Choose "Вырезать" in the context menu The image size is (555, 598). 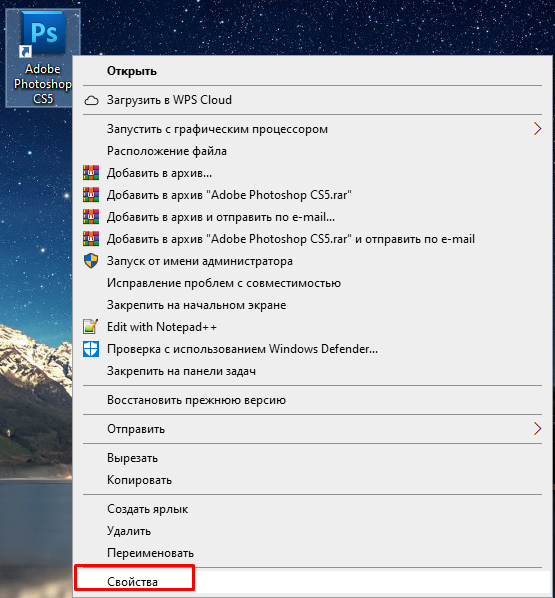[312, 458]
